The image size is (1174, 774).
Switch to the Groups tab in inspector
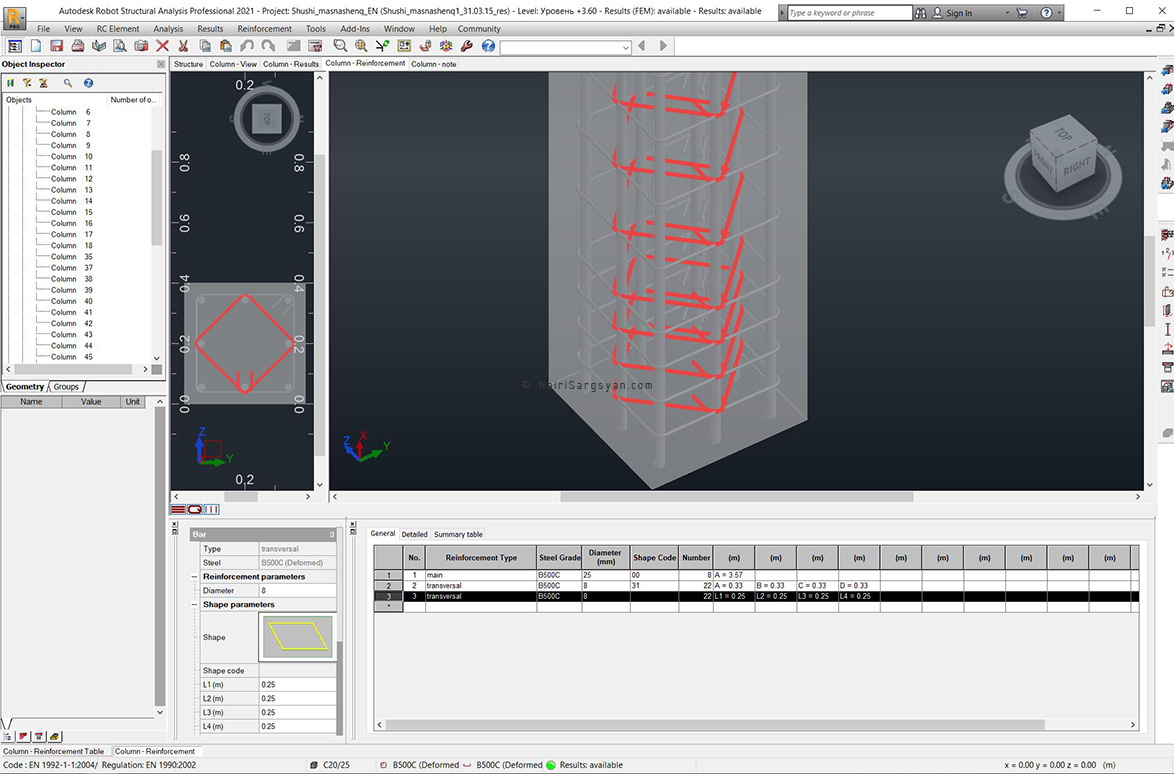(66, 387)
